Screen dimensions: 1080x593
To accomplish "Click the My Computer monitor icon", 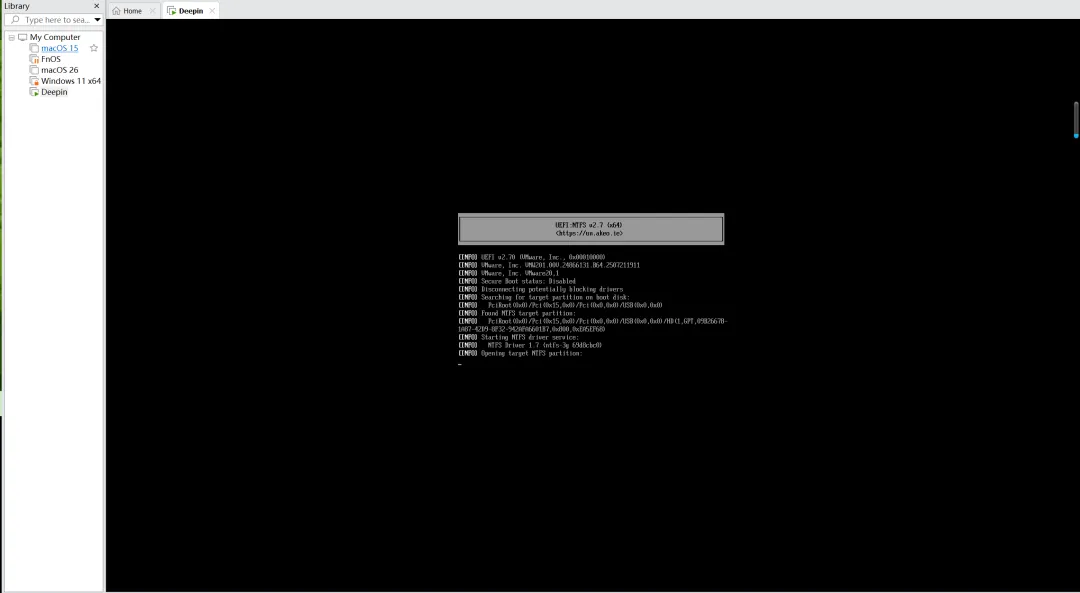I will click(x=23, y=37).
